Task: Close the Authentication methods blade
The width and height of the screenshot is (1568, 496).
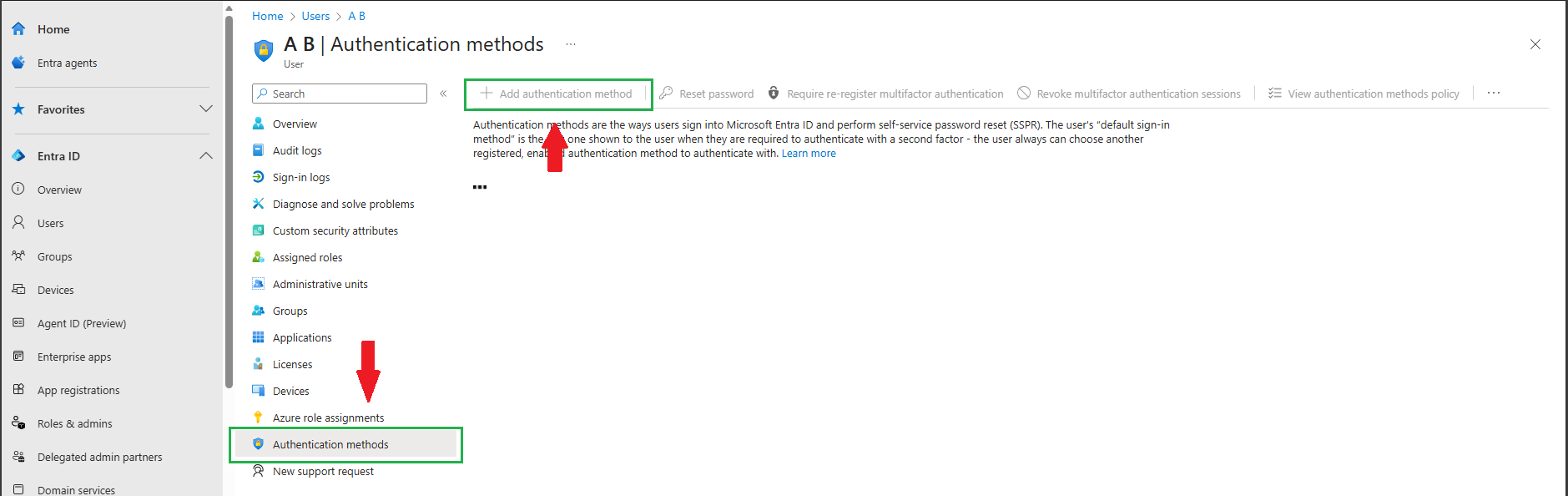Action: click(x=1535, y=44)
